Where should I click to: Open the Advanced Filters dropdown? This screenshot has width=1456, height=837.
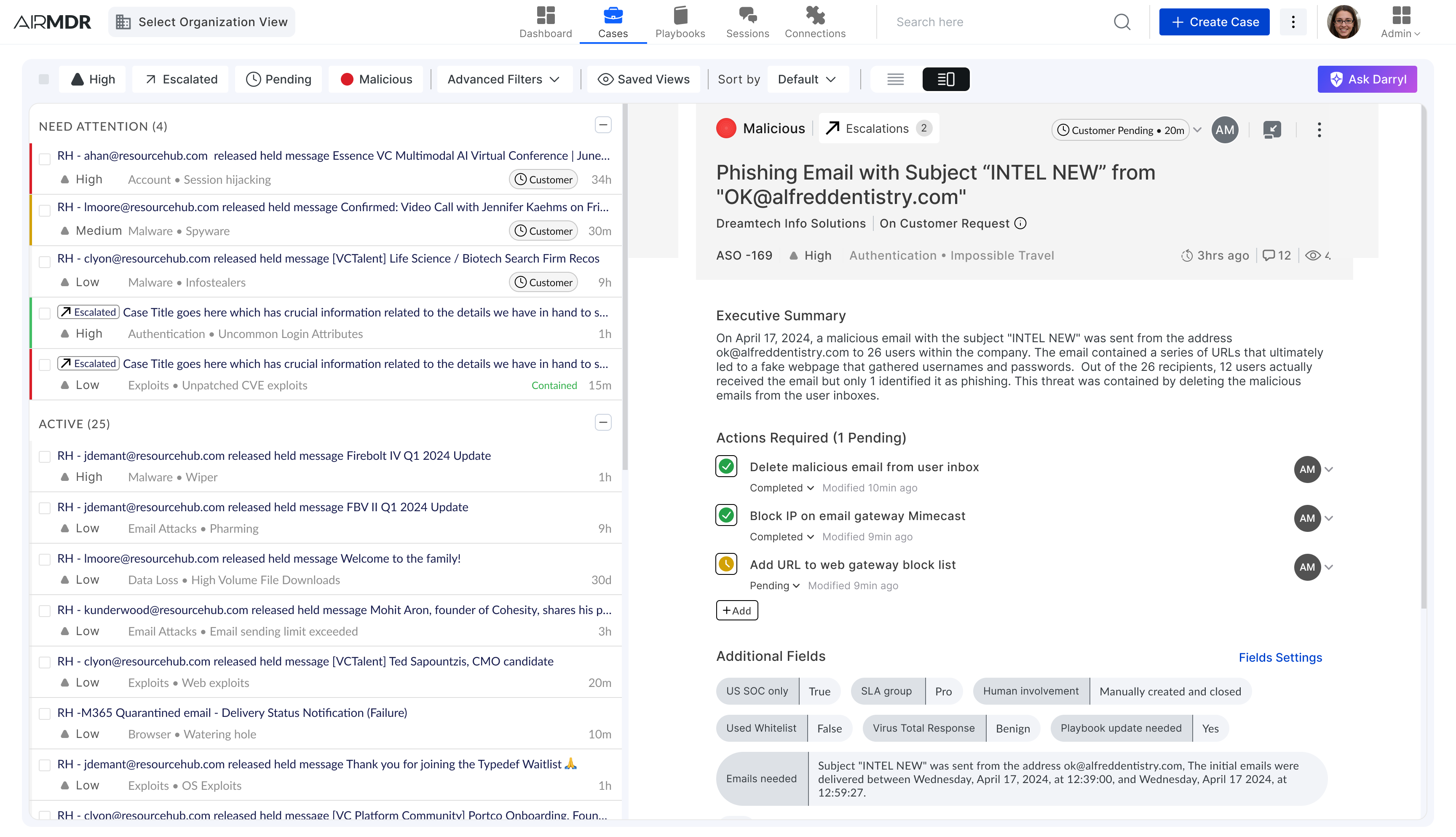(x=504, y=79)
